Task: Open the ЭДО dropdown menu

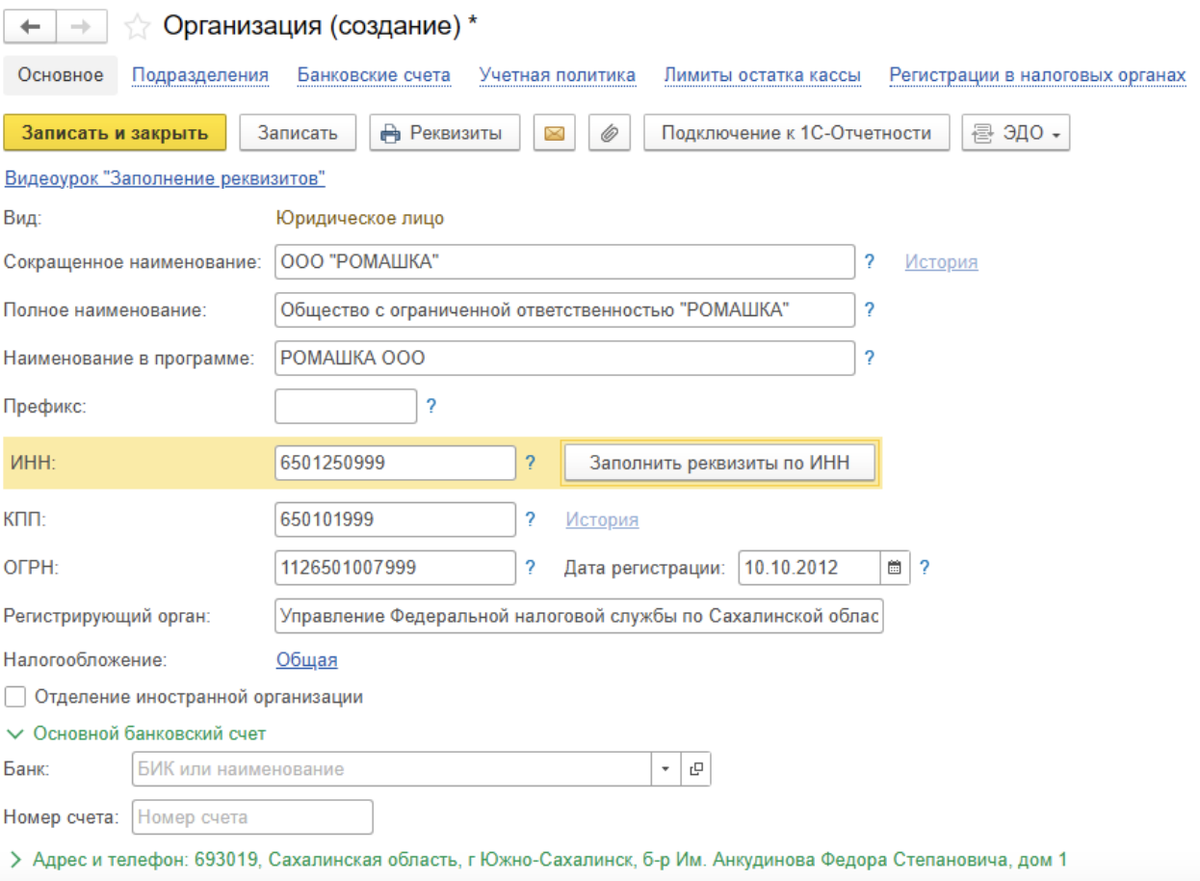Action: pyautogui.click(x=1016, y=133)
